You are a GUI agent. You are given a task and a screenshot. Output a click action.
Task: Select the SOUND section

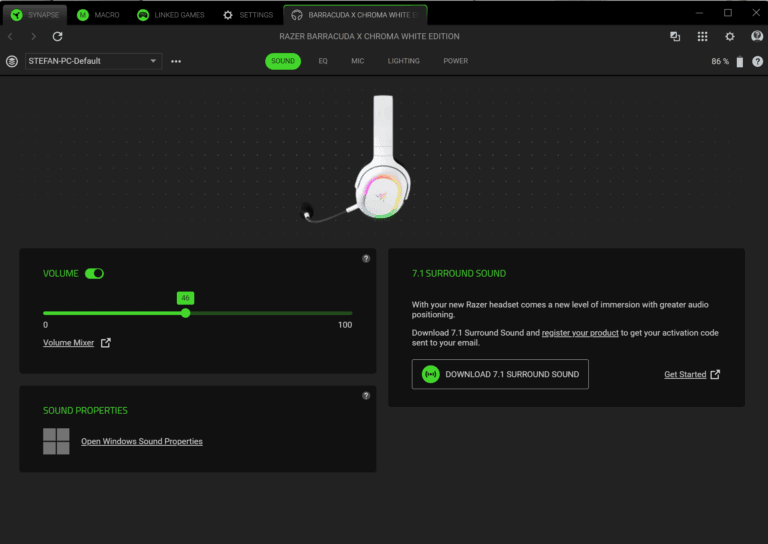point(283,61)
